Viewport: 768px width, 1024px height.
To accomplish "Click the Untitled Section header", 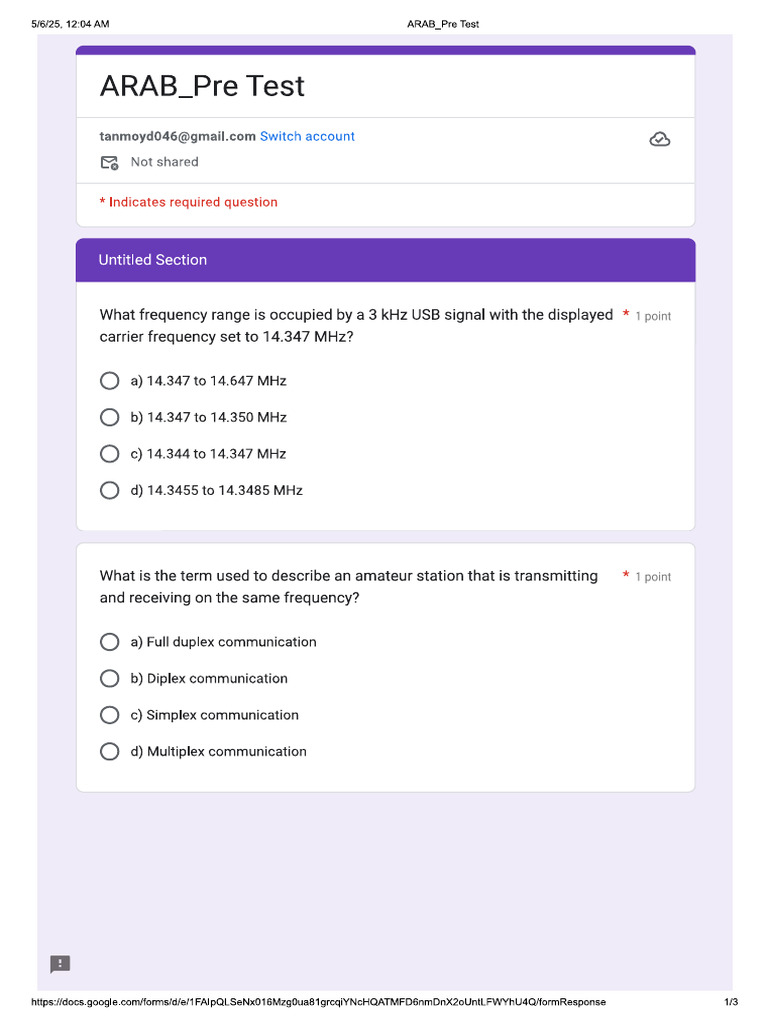I will click(385, 260).
